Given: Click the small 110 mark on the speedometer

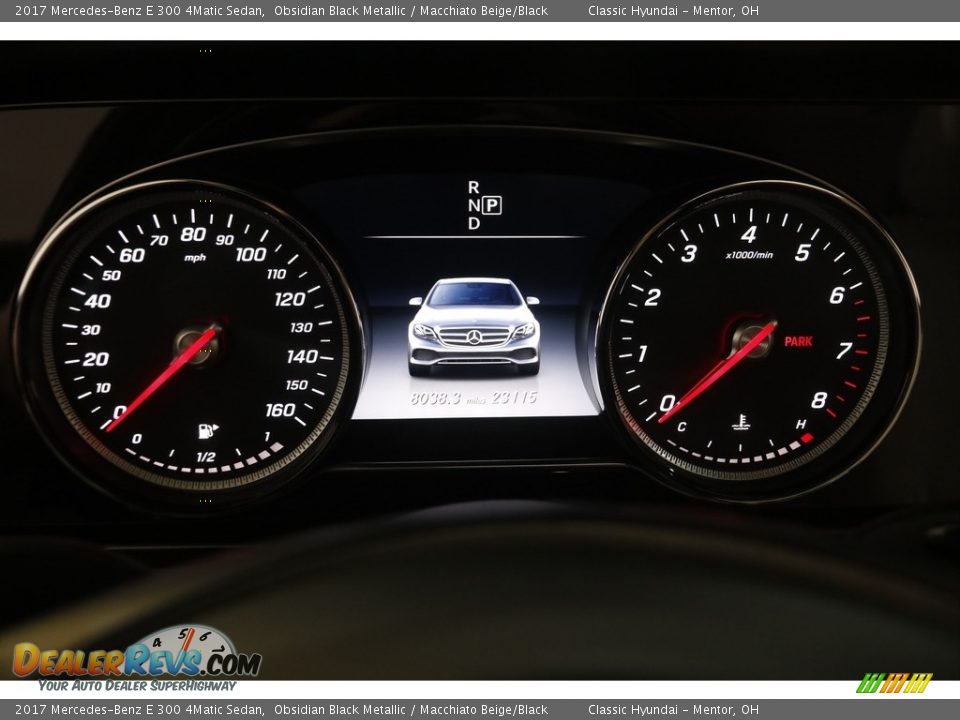Looking at the screenshot, I should click(x=276, y=274).
